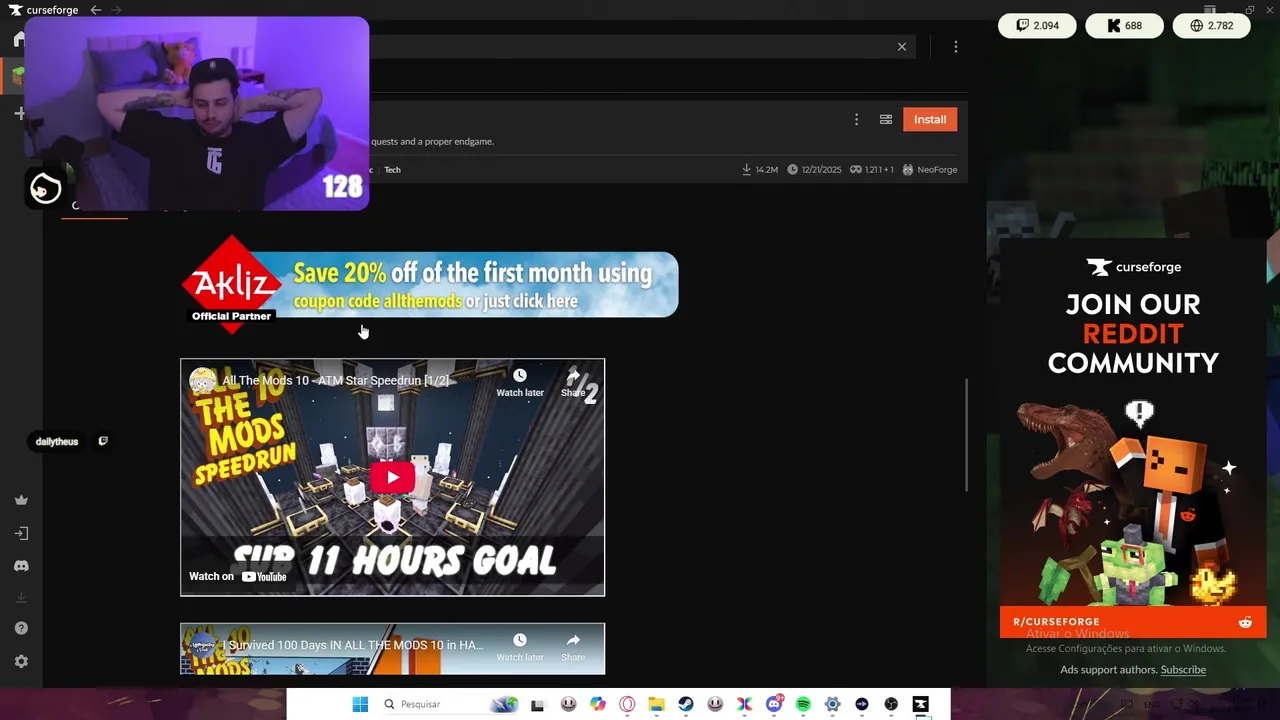The width and height of the screenshot is (1280, 720).
Task: Click the CurseForge app in taskbar
Action: pos(920,704)
